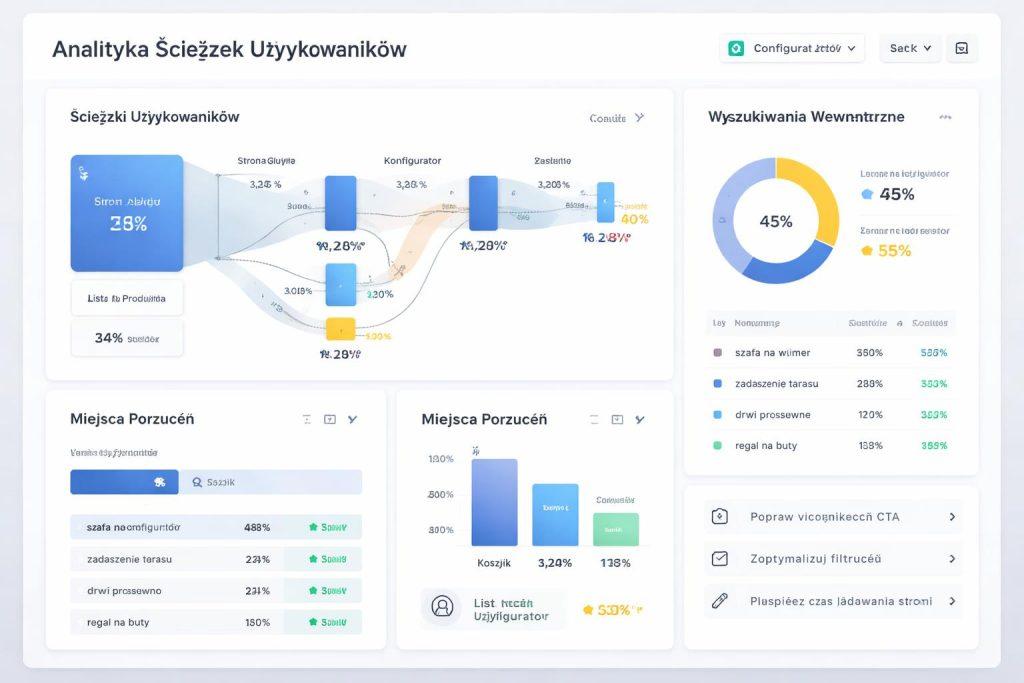Open the Popraw CTA recommendation
The height and width of the screenshot is (683, 1024).
click(833, 517)
